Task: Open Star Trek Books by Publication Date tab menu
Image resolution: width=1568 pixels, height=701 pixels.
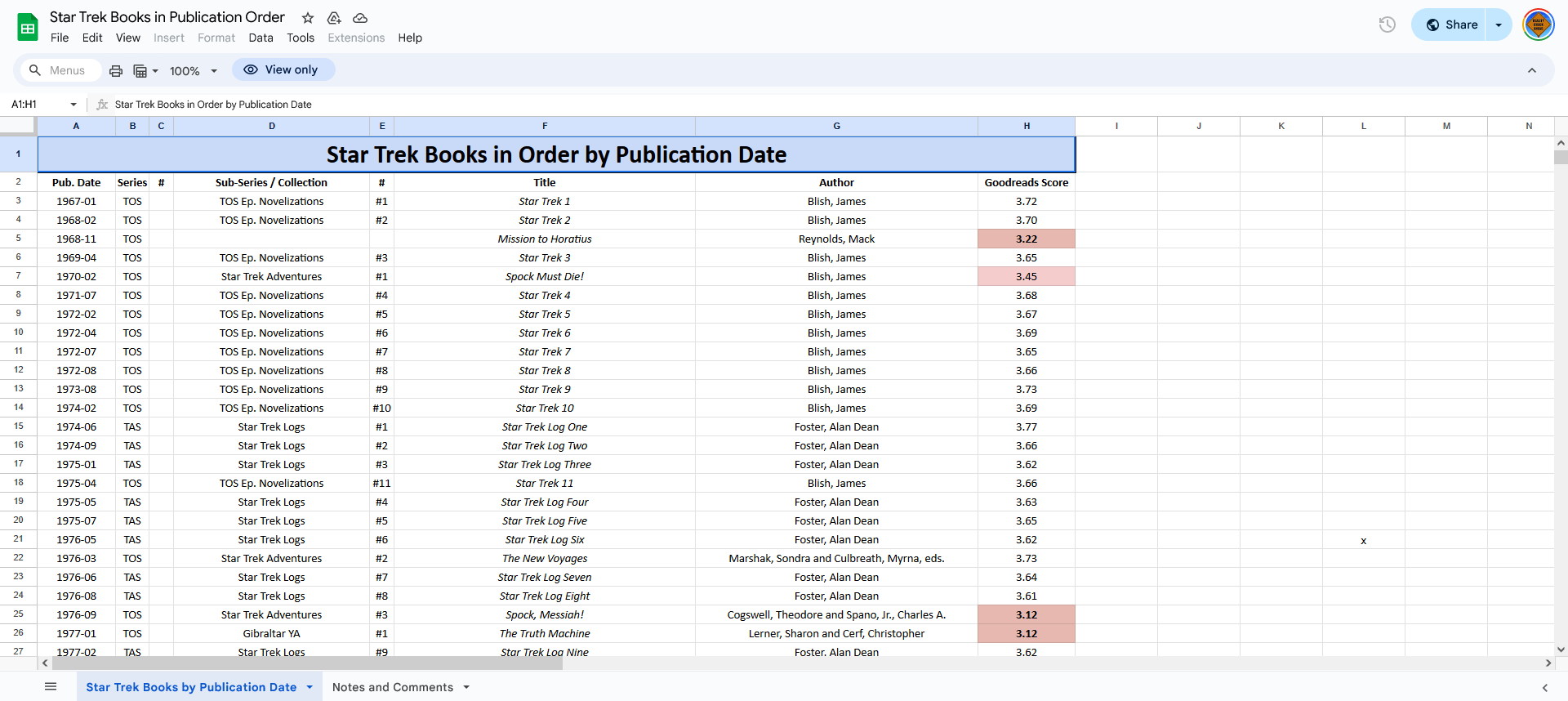Action: coord(310,687)
